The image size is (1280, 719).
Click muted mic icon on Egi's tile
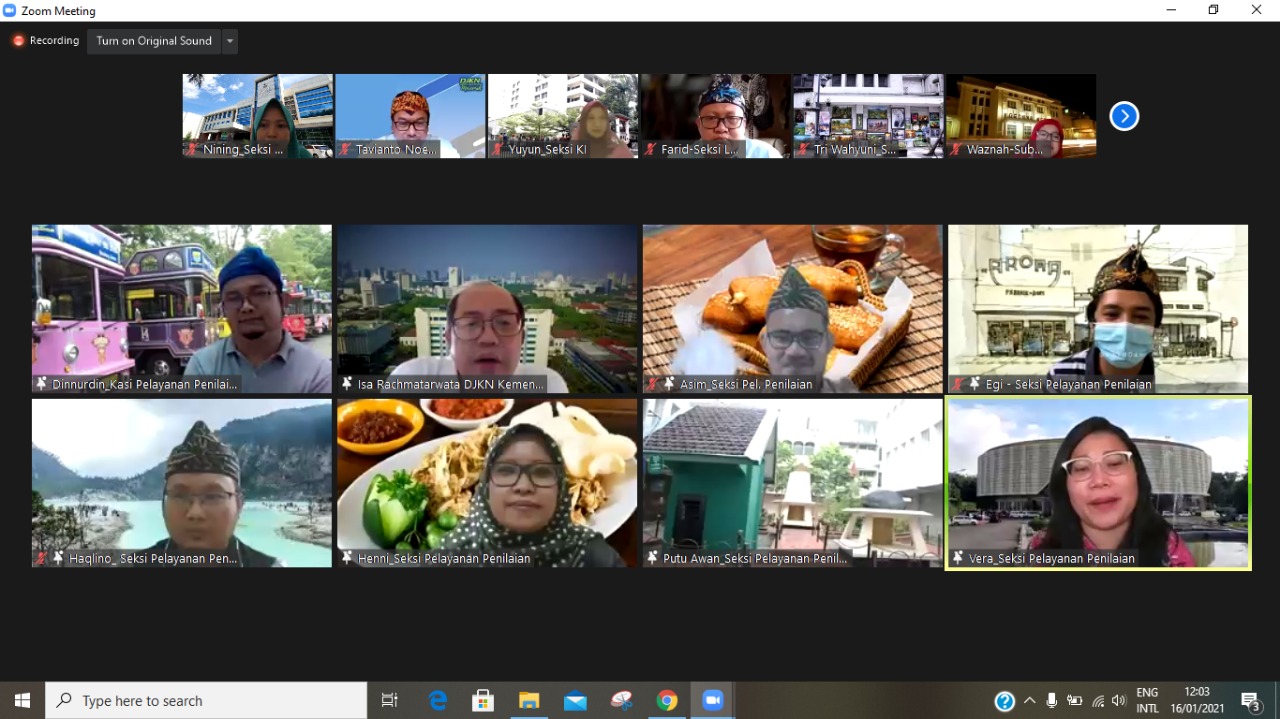[x=957, y=384]
